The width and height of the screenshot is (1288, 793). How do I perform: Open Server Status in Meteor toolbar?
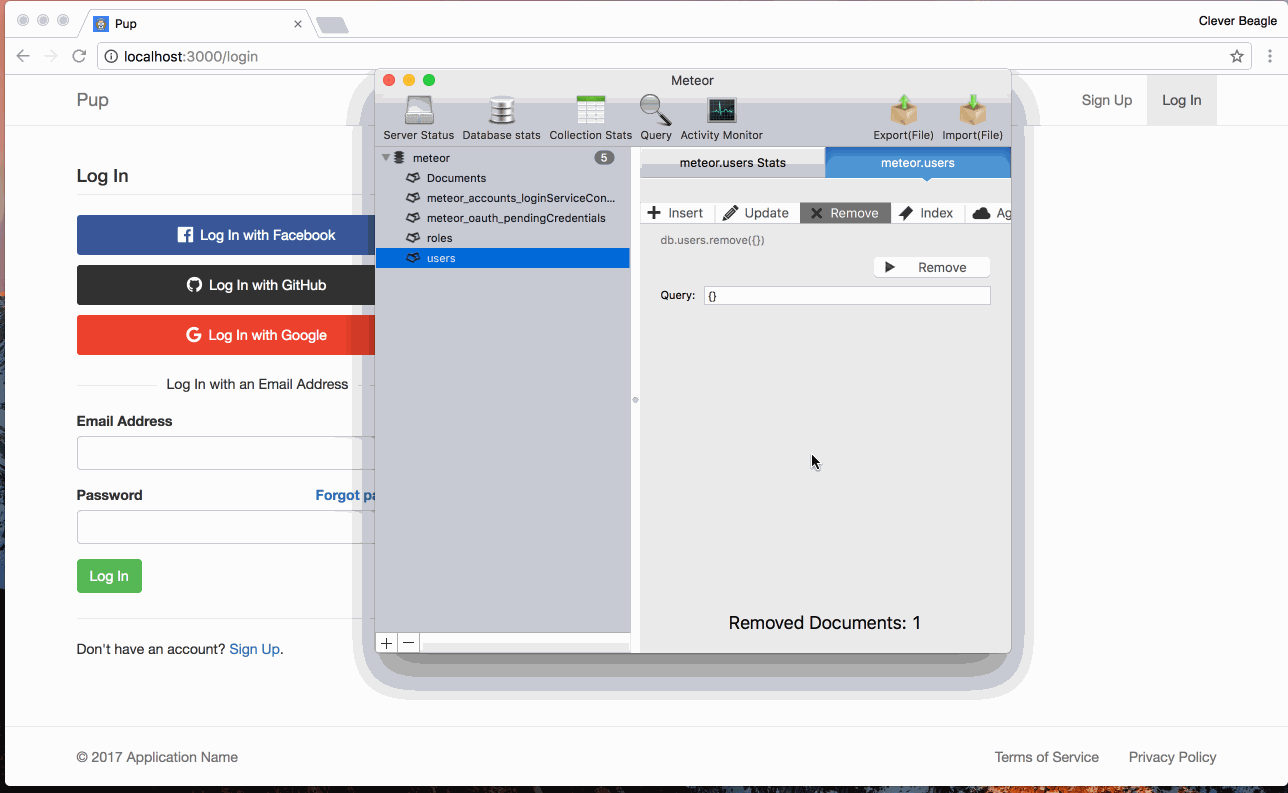[x=419, y=118]
